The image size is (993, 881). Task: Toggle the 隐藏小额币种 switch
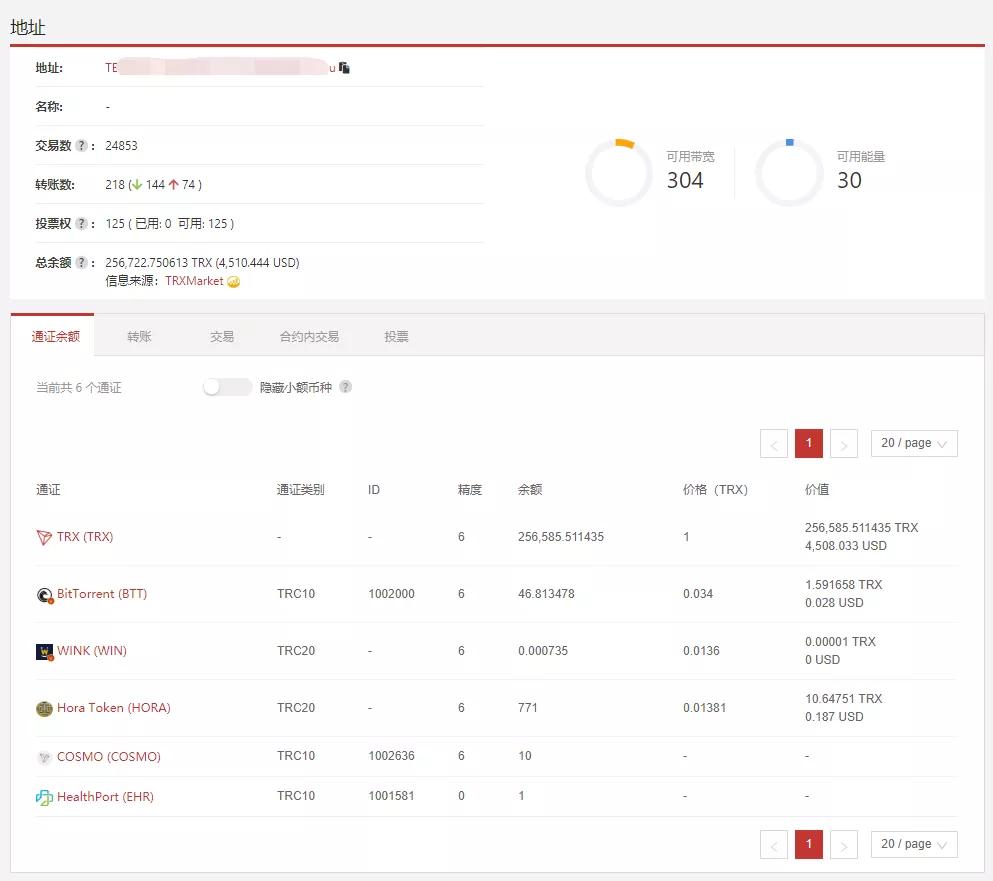coord(227,387)
